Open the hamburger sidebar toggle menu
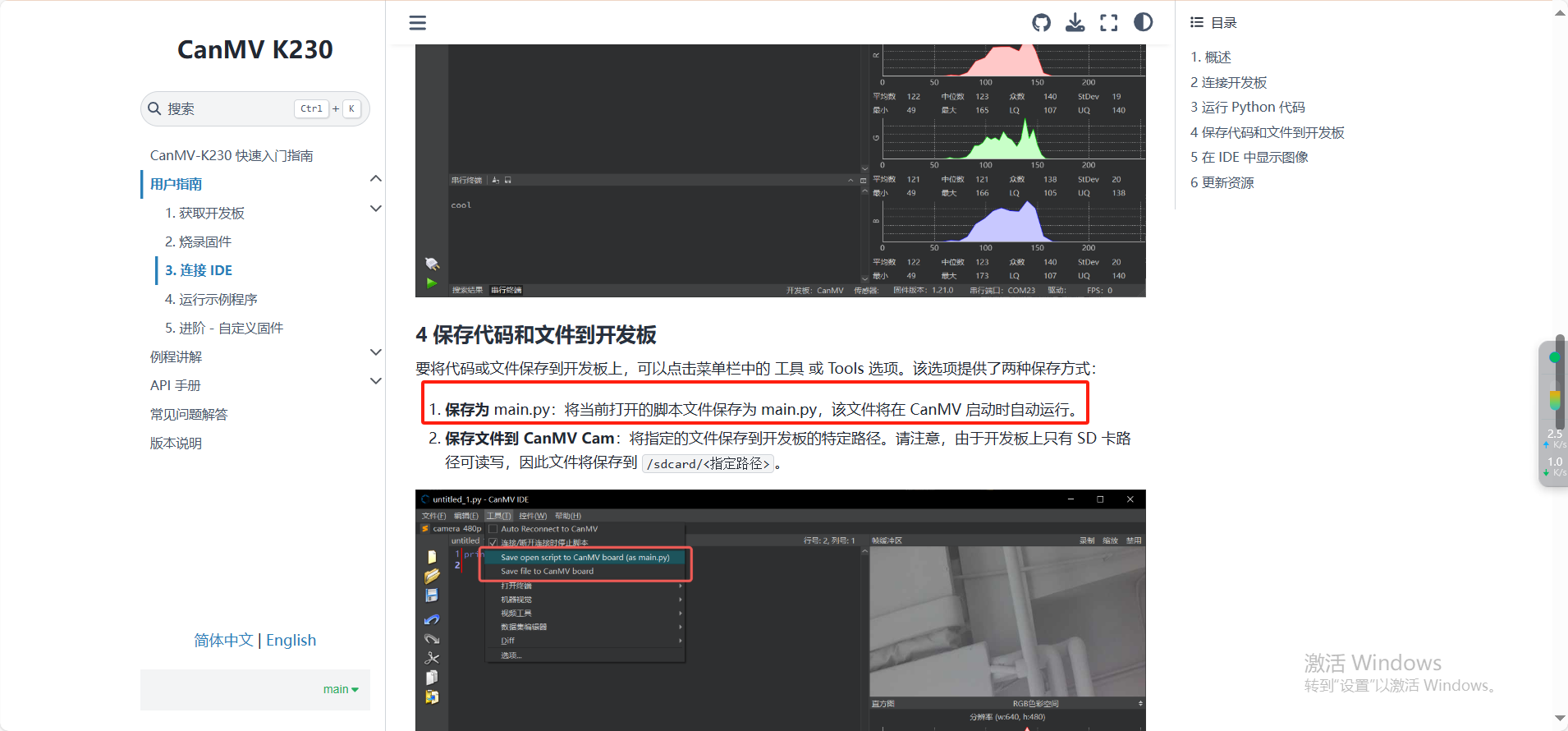The height and width of the screenshot is (731, 1568). pos(418,23)
